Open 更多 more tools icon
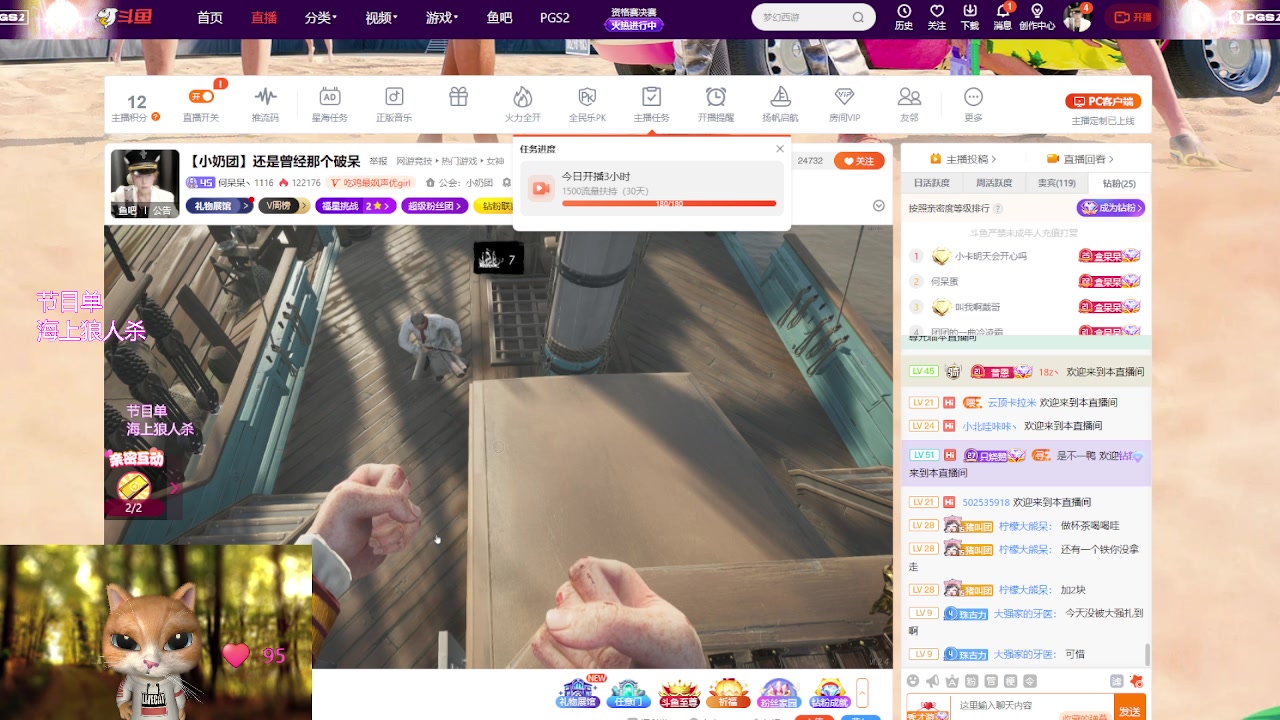 [973, 104]
